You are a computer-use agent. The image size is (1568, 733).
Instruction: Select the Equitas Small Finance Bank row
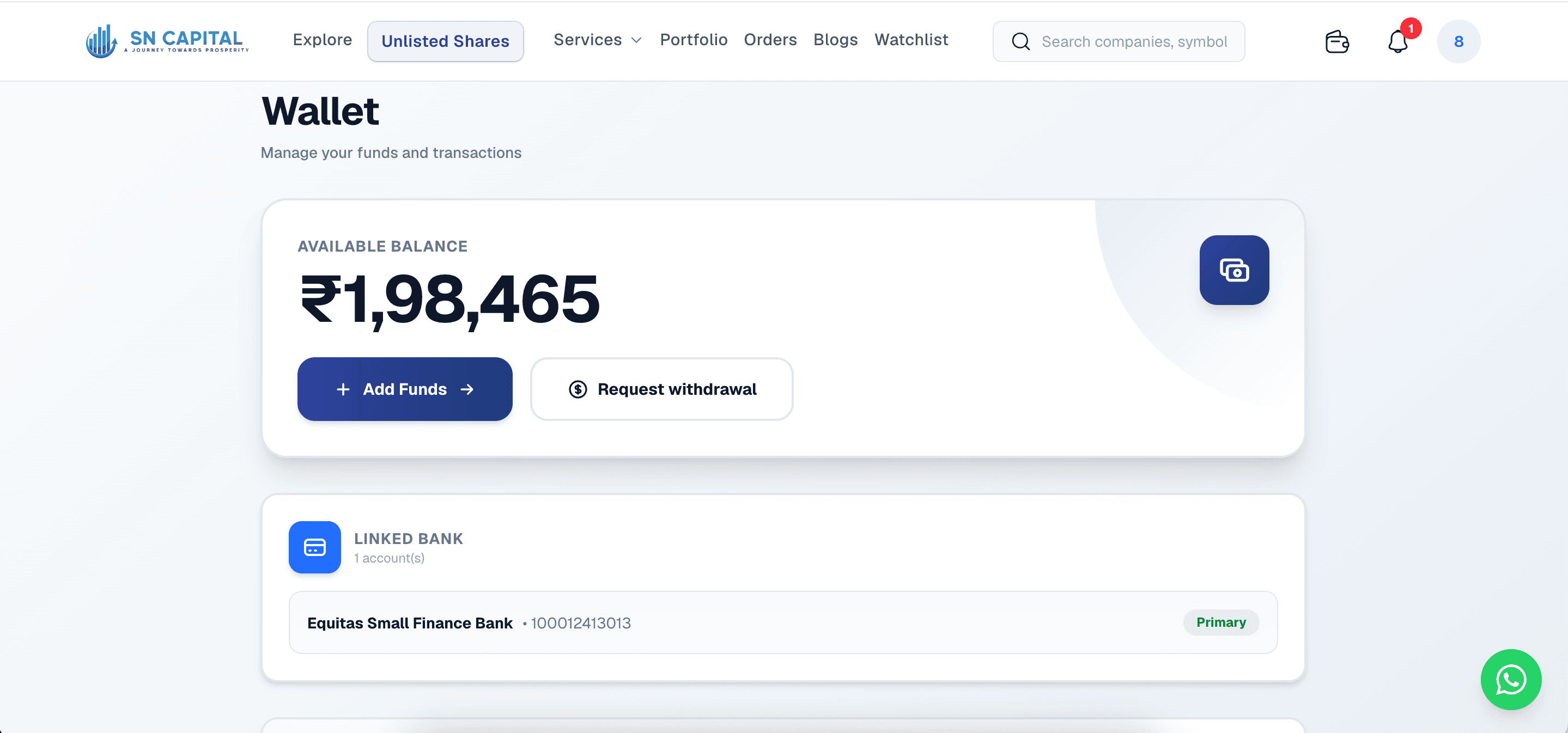click(783, 622)
